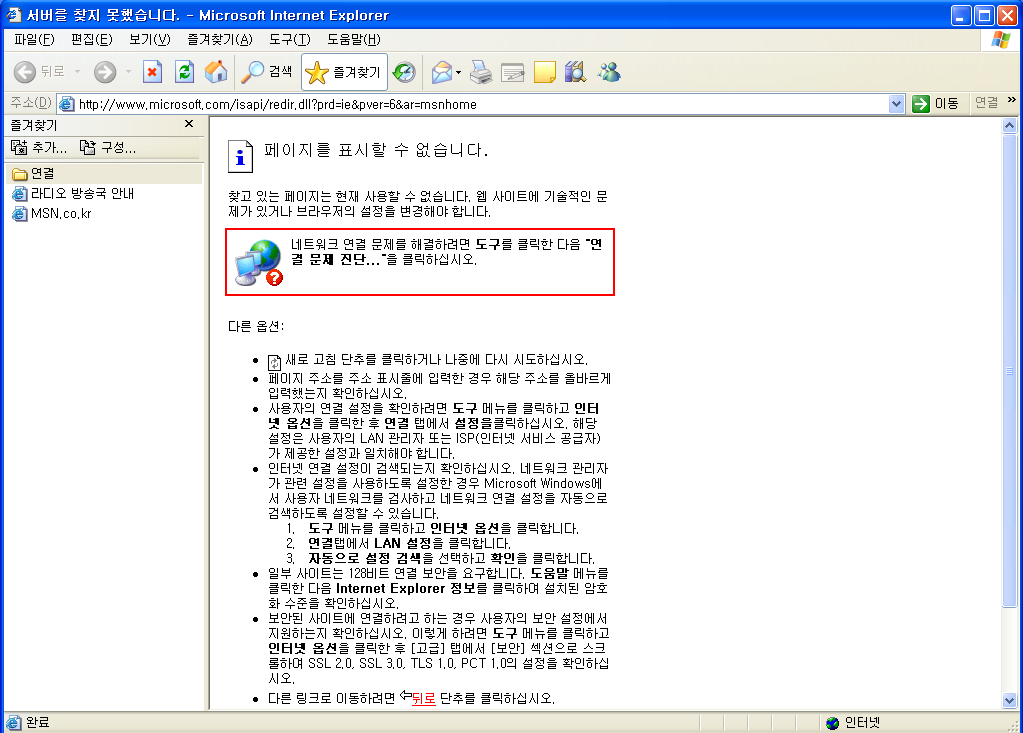Go to Home page icon
Viewport: 1023px width, 733px height.
pos(216,72)
